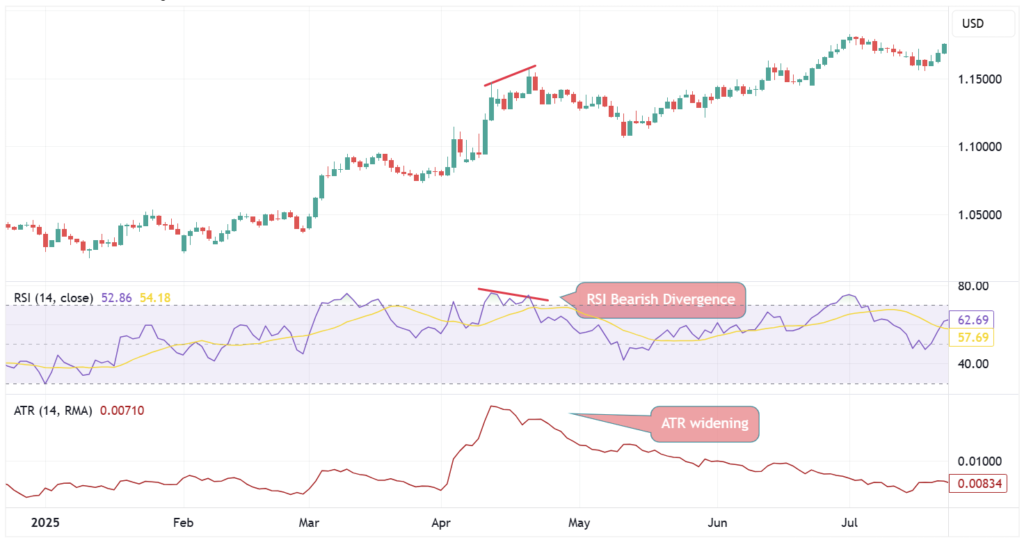Click the 80.00 level on RSI axis
1024x545 pixels.
(973, 286)
